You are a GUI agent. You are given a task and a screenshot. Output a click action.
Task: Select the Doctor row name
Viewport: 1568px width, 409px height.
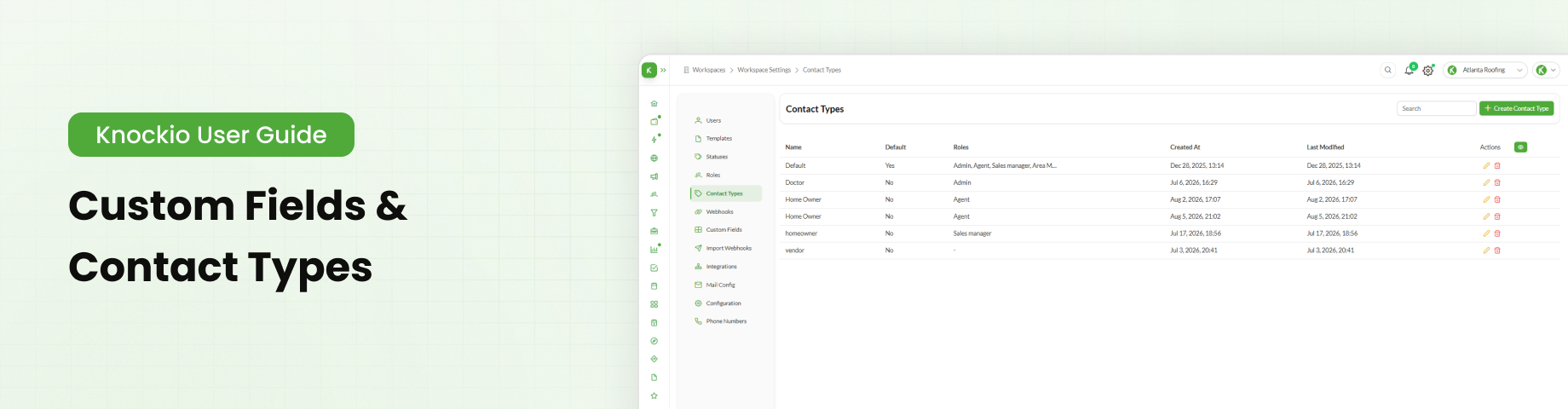(x=794, y=182)
